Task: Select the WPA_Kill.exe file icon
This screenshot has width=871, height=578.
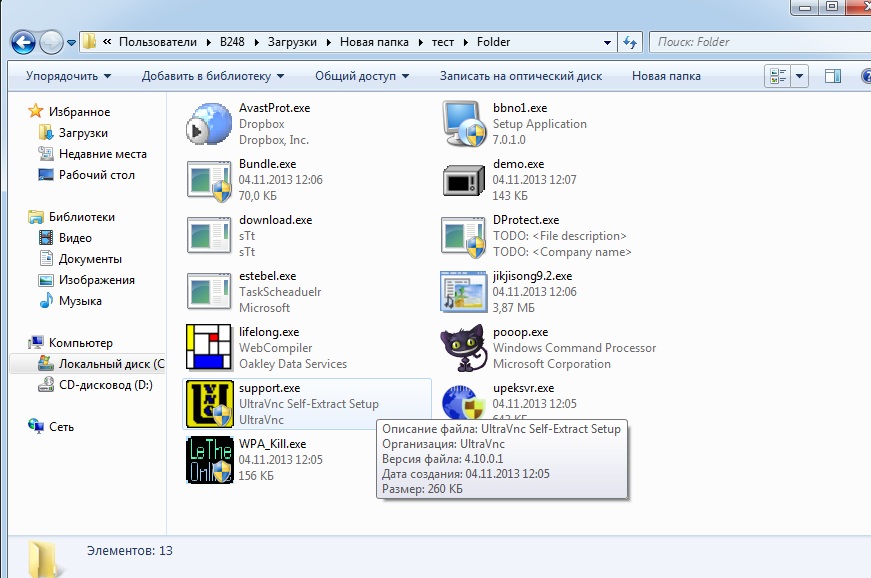Action: (209, 460)
